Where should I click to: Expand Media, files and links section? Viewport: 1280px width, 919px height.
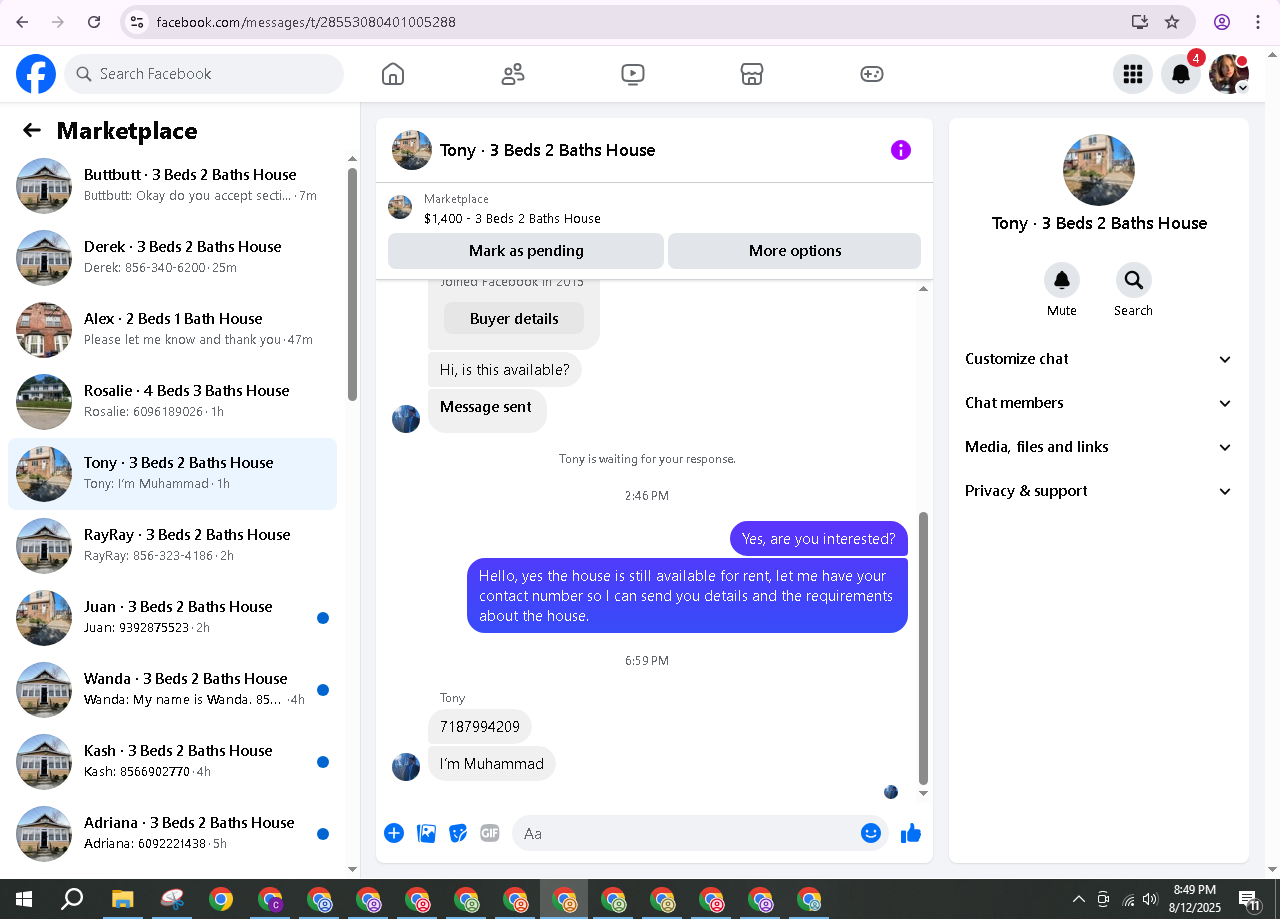1098,447
